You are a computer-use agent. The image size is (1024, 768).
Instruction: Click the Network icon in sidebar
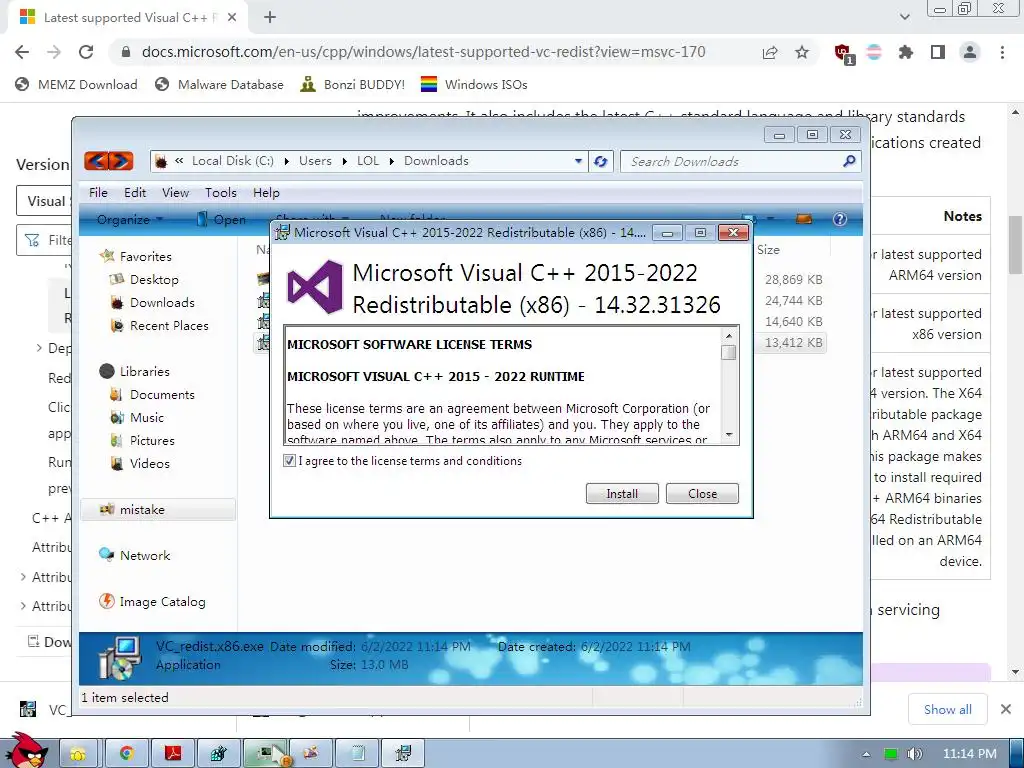coord(106,555)
